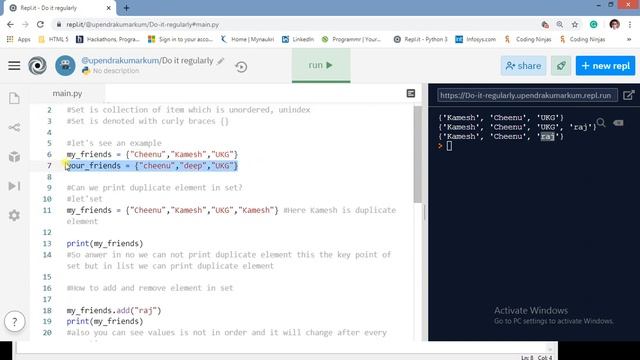
Task: Close the Repl.it browser tab
Action: pos(109,8)
